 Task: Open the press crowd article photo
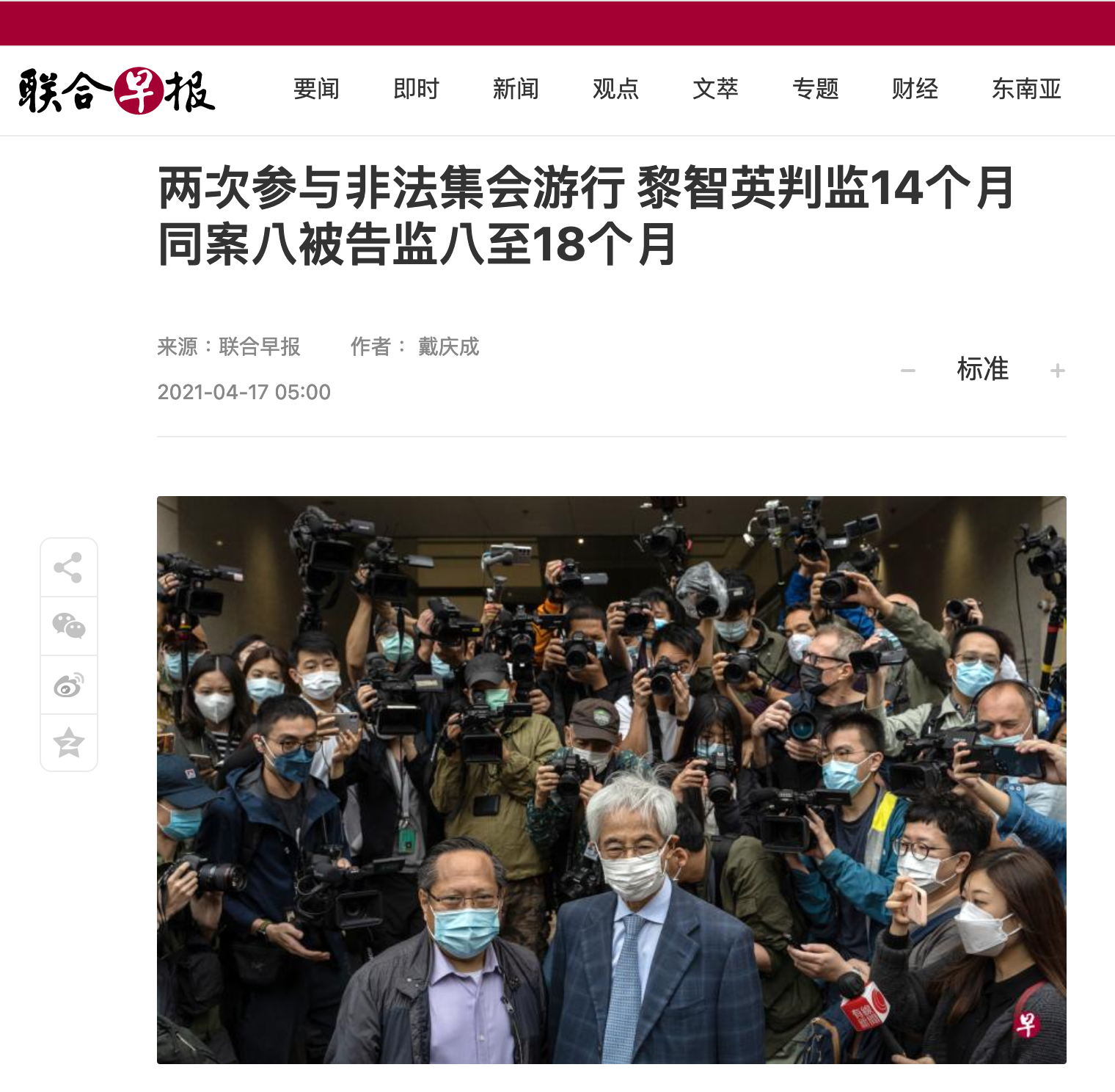[611, 779]
